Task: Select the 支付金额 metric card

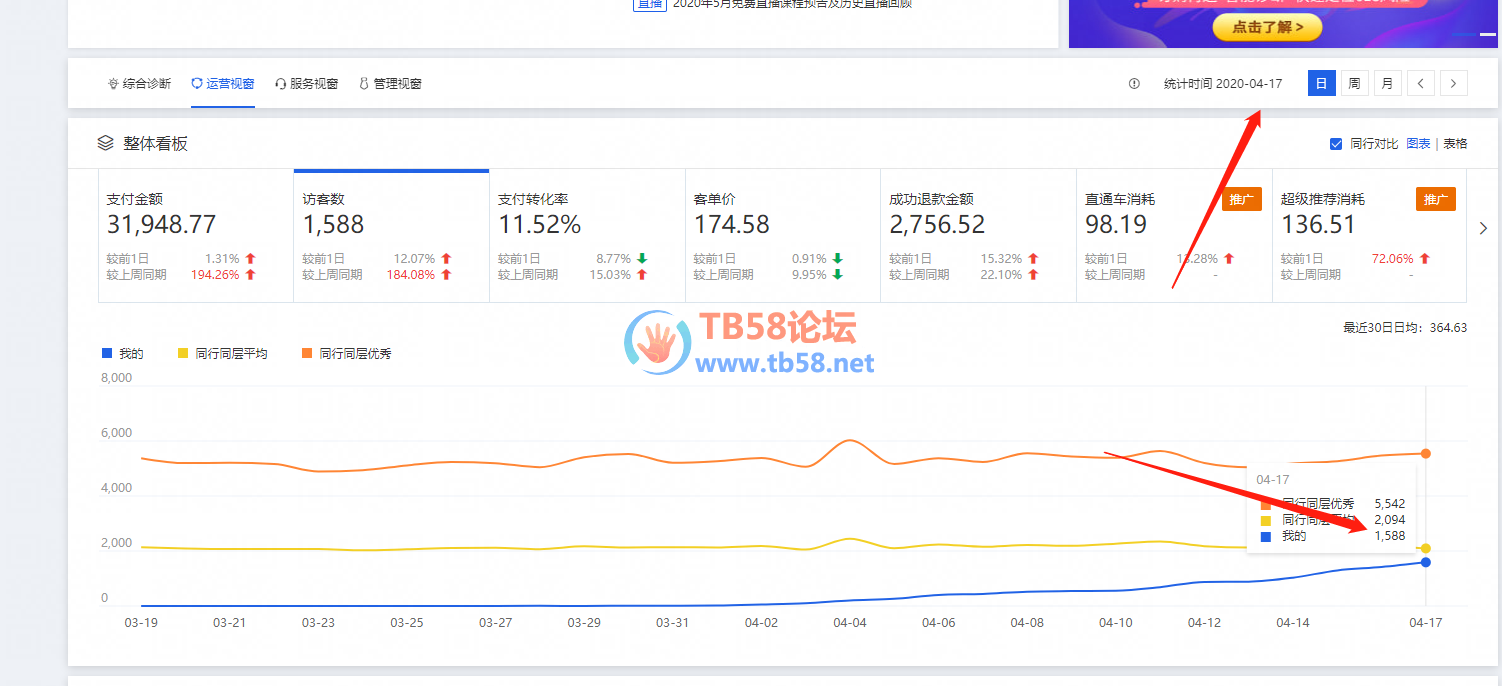Action: coord(195,236)
